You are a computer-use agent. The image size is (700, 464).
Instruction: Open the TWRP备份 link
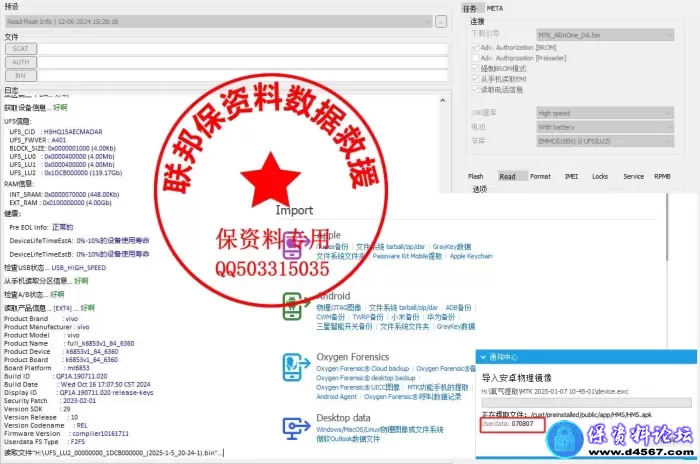(x=368, y=317)
